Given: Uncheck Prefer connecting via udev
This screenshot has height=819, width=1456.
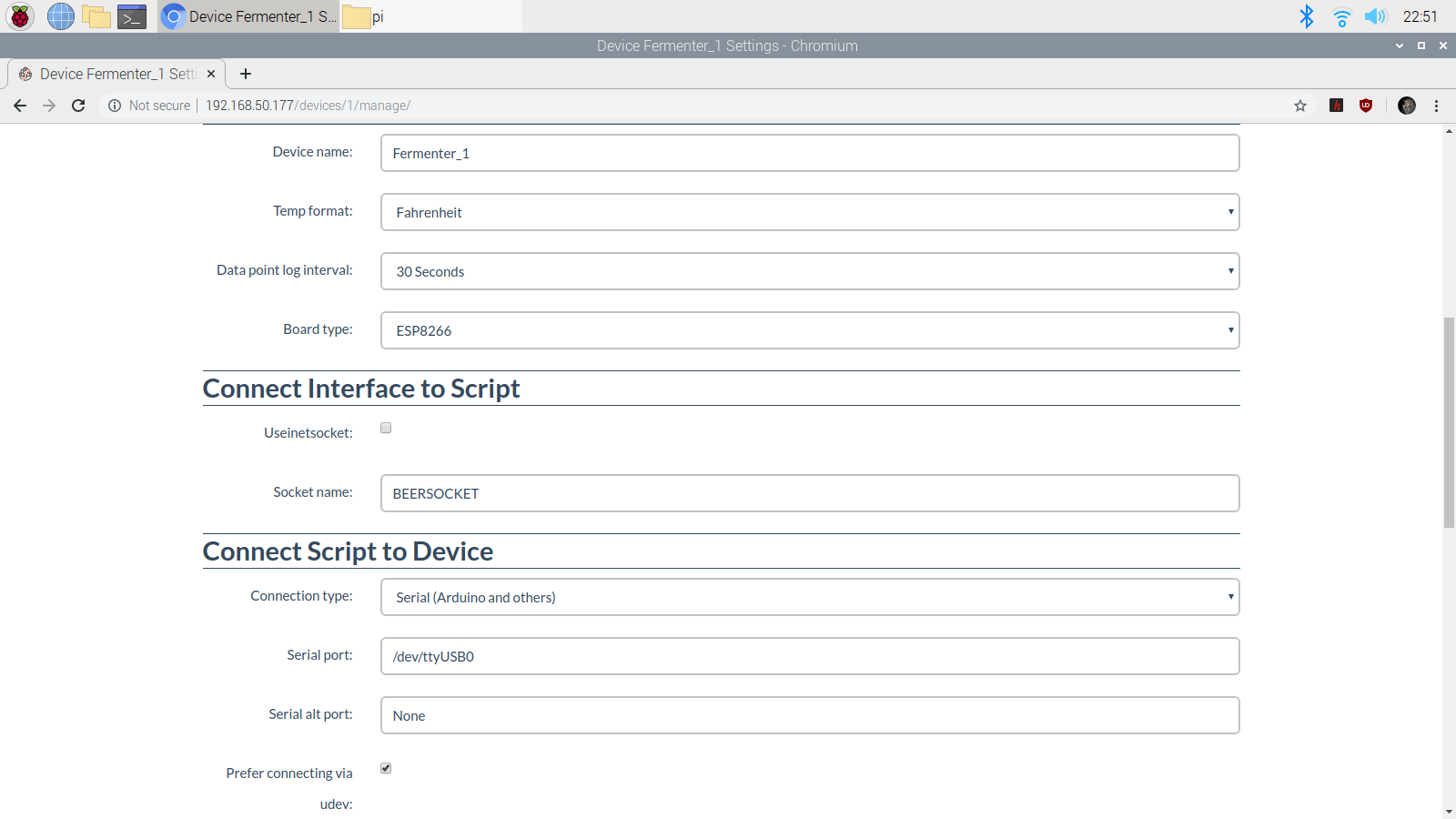Looking at the screenshot, I should pos(386,768).
